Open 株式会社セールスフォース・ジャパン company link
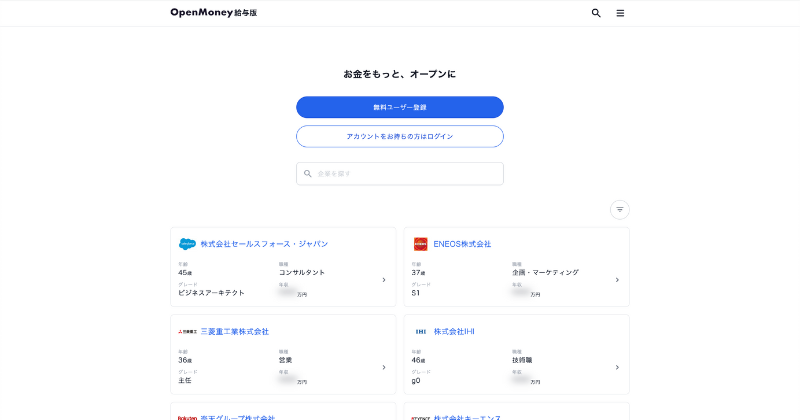This screenshot has height=420, width=800. [x=264, y=244]
